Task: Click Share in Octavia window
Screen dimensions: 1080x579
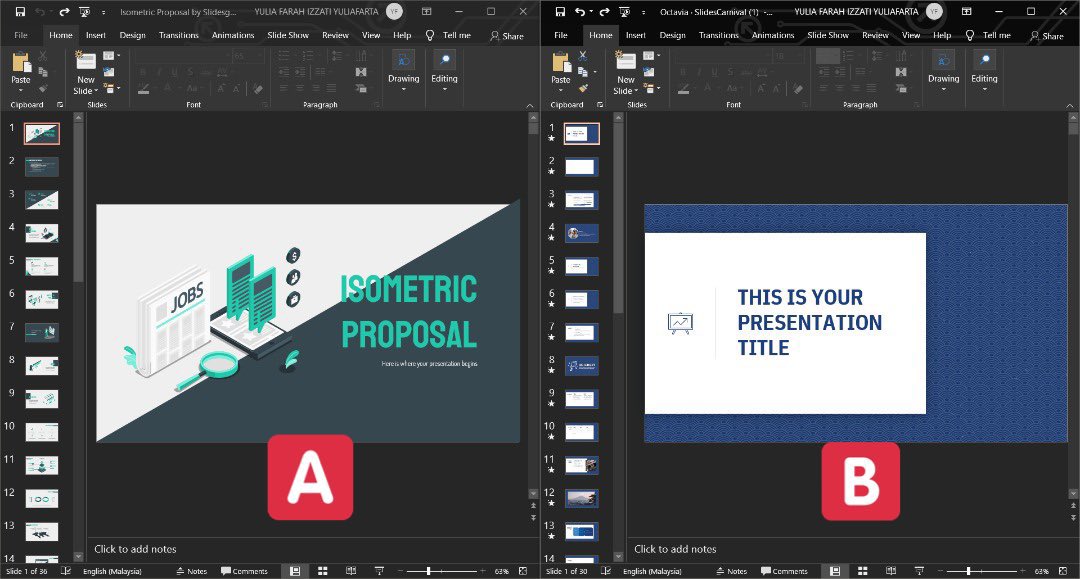Action: pyautogui.click(x=1047, y=36)
